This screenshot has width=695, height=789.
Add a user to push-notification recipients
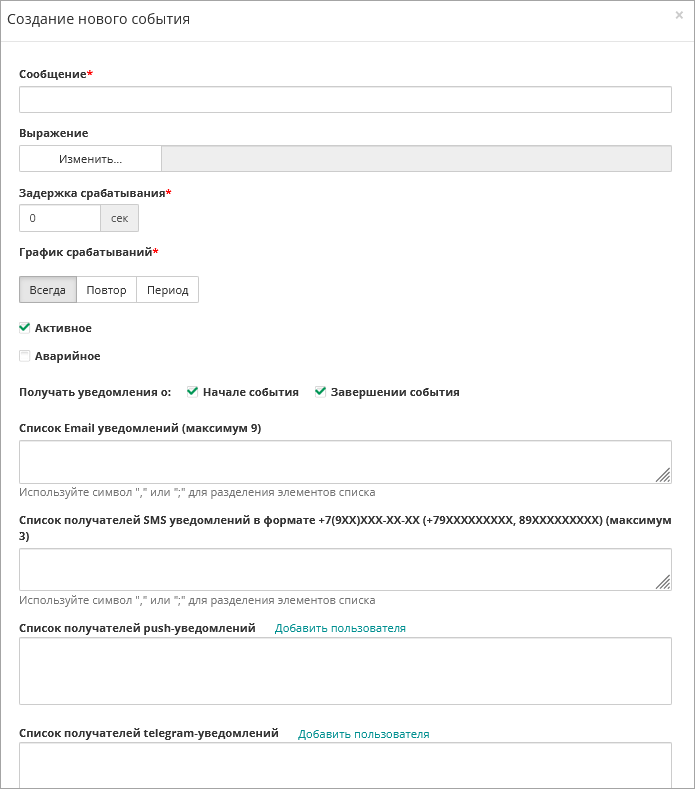point(340,628)
